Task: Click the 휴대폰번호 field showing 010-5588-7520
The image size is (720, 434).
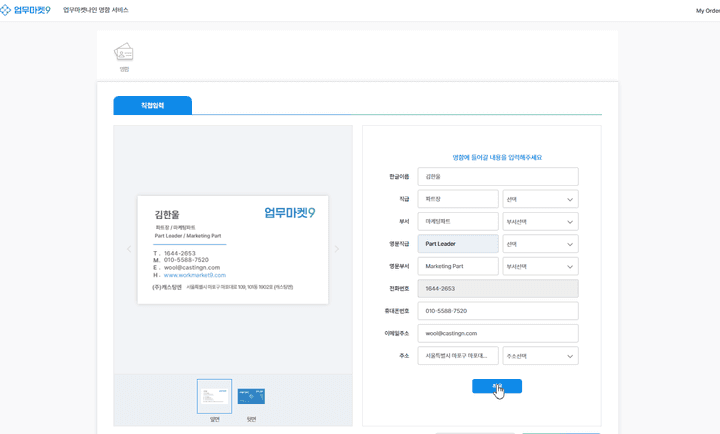Action: pos(498,311)
